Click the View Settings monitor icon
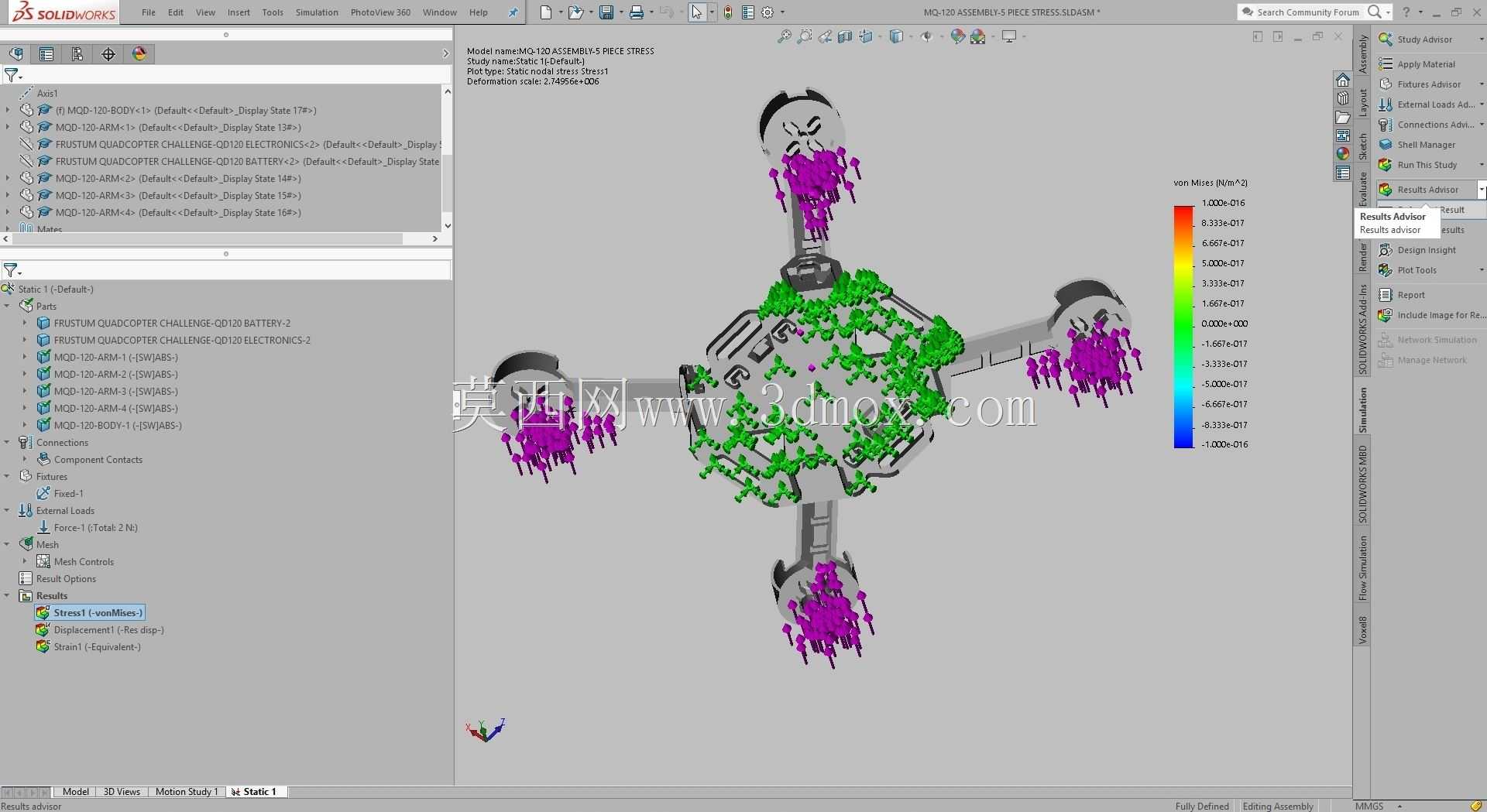The image size is (1487, 812). coord(1009,36)
